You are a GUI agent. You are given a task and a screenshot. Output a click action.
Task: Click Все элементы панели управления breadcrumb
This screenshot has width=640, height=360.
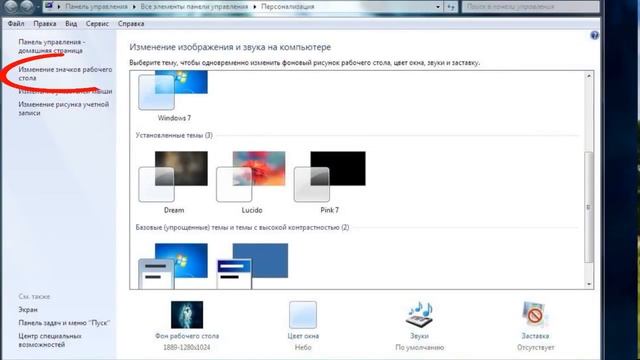(x=194, y=7)
